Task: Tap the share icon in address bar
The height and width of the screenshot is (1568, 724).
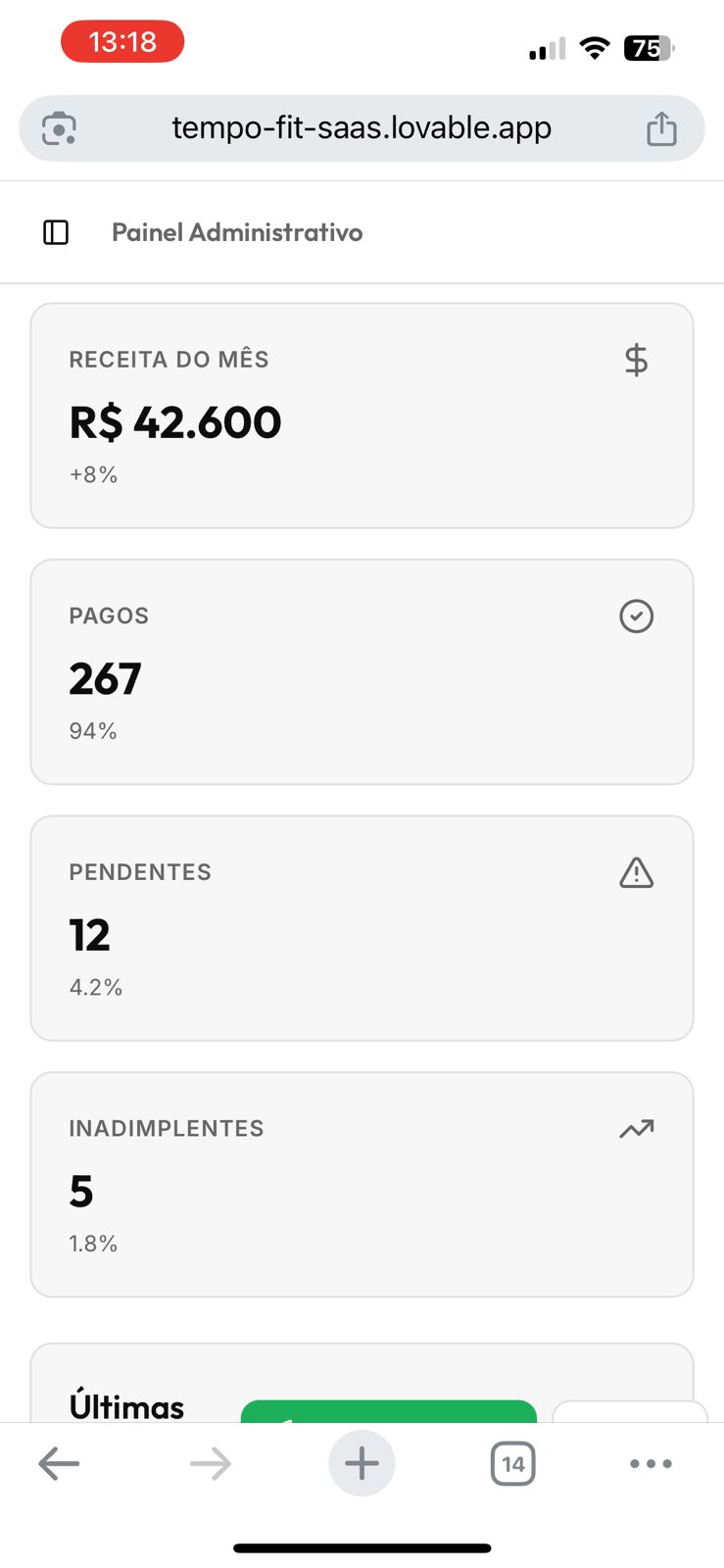Action: tap(661, 128)
